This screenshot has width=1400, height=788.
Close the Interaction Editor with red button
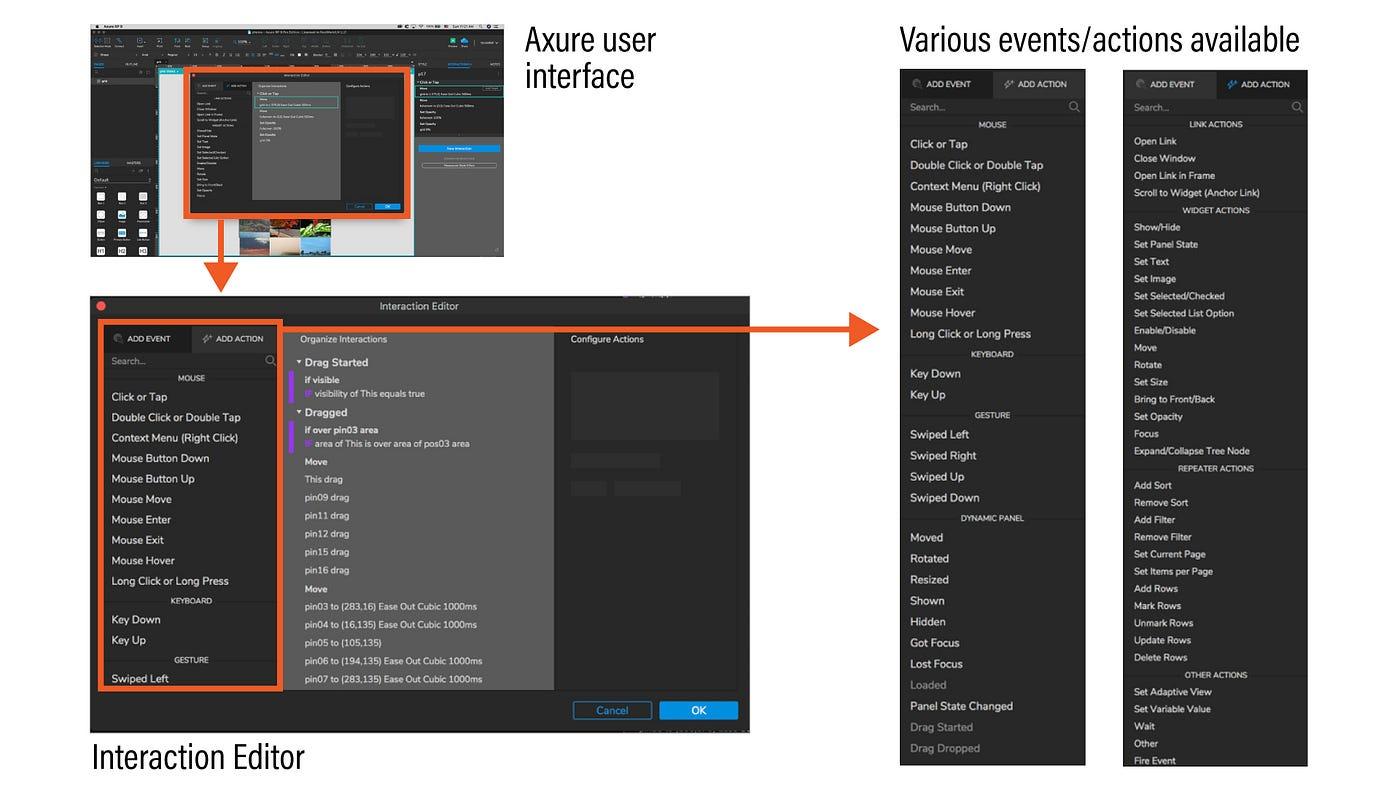point(100,306)
